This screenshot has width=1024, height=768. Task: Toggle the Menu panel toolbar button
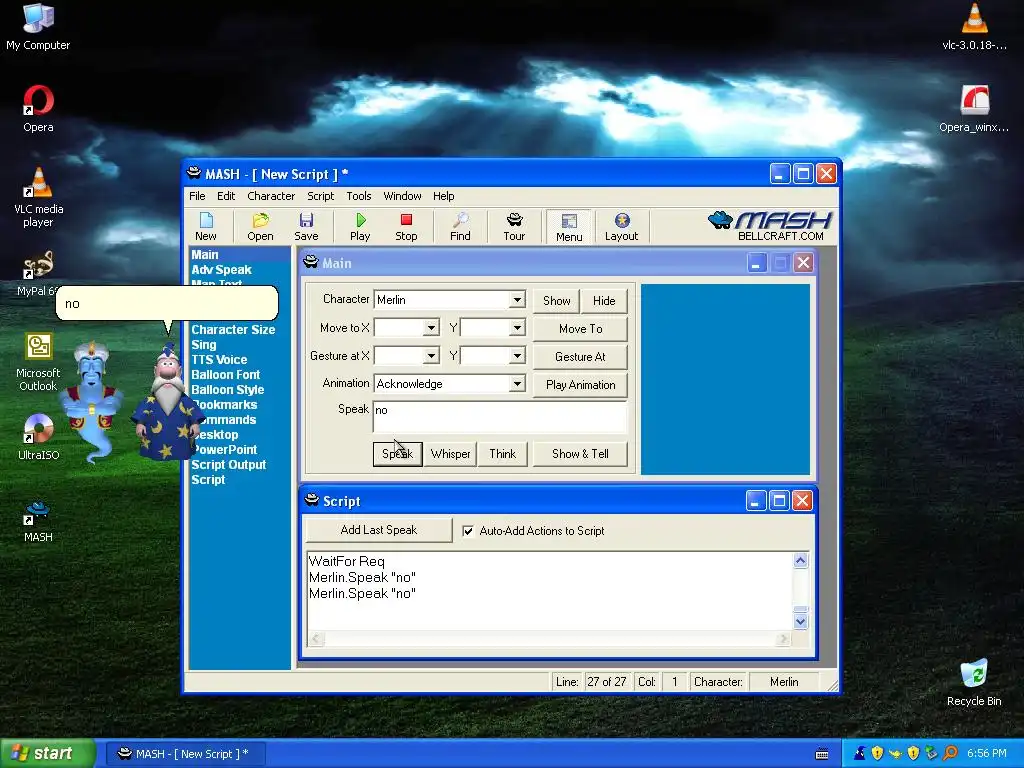pos(569,227)
